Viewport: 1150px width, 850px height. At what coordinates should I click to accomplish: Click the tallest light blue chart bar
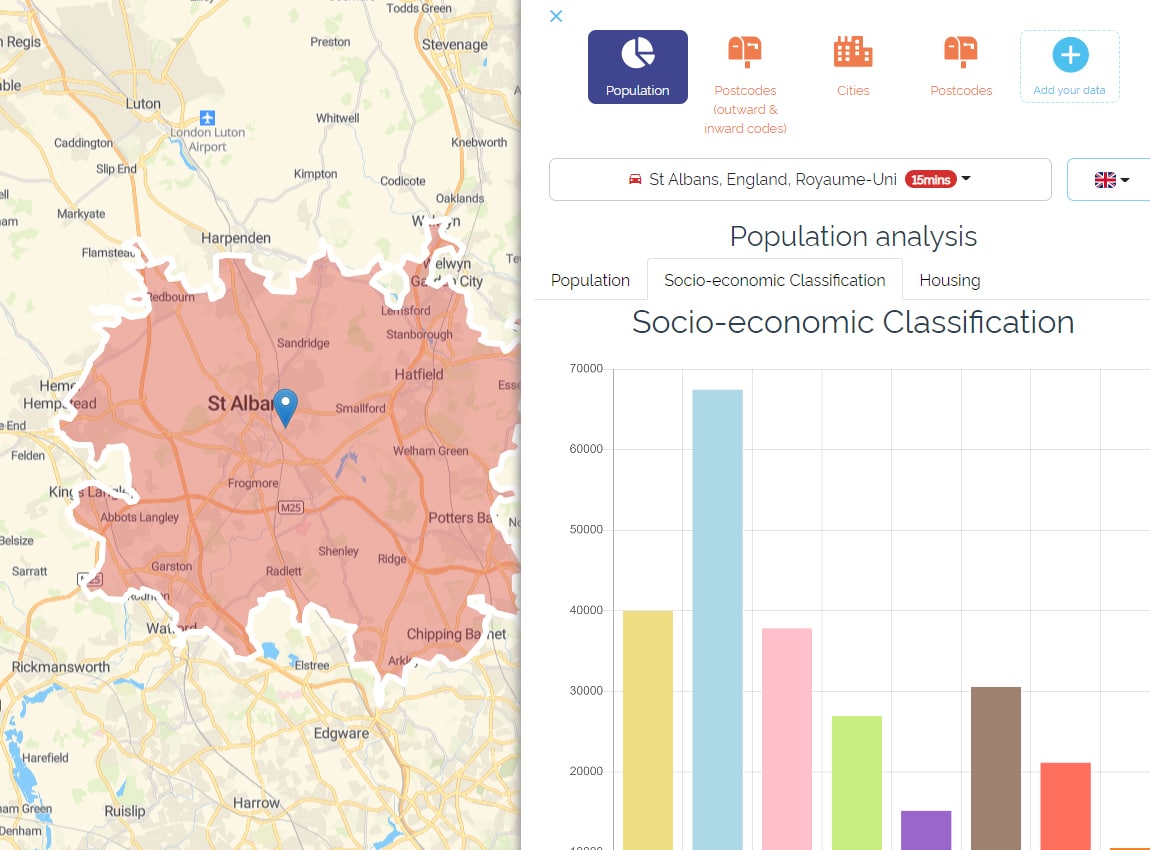716,600
